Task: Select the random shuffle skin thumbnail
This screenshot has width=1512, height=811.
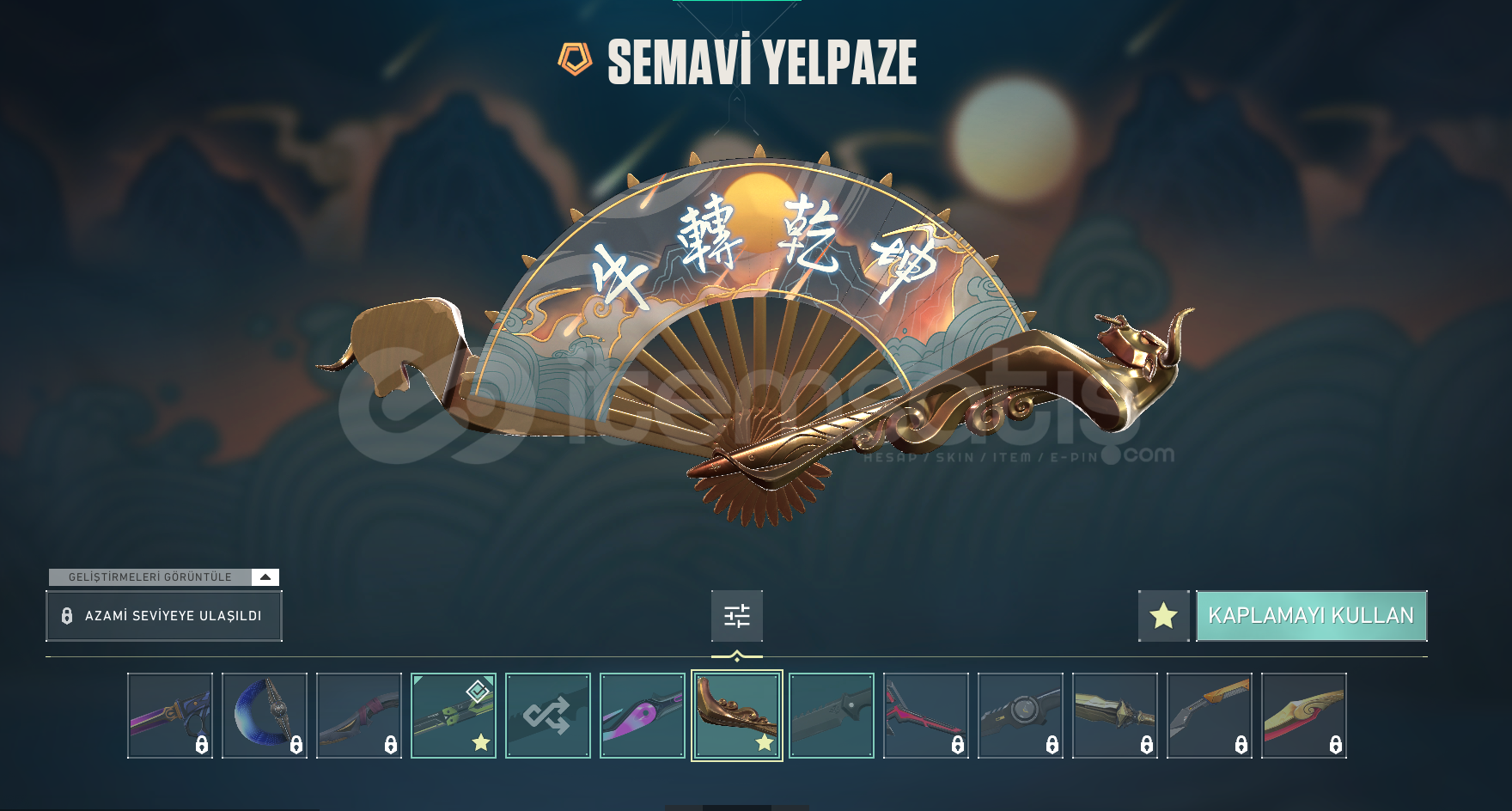Action: (x=548, y=716)
